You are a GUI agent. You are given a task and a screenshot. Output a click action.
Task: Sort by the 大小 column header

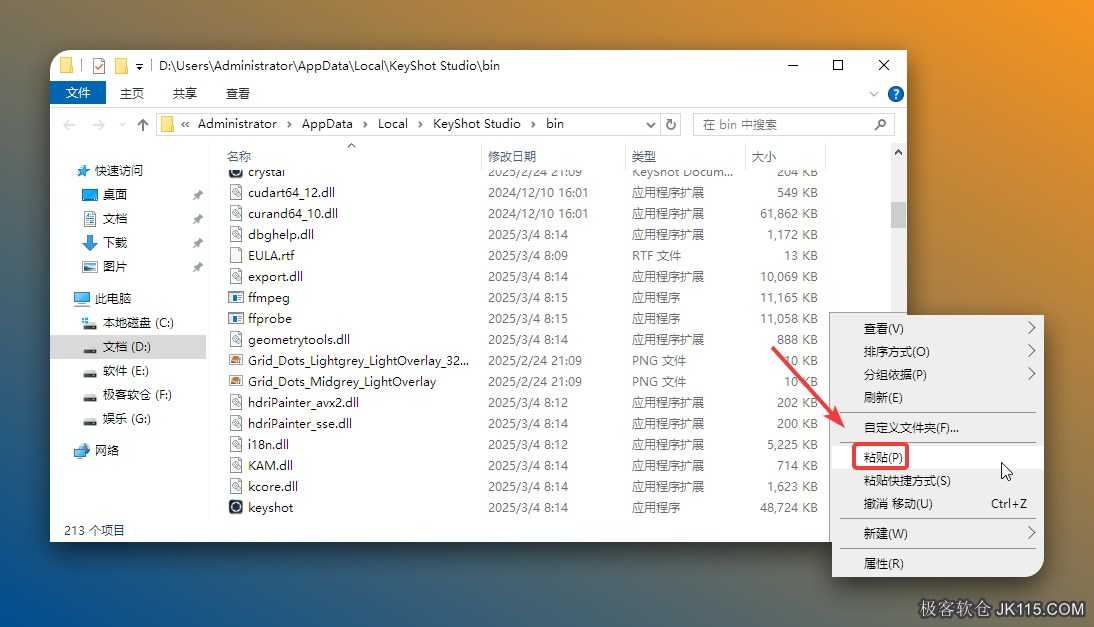click(x=763, y=156)
